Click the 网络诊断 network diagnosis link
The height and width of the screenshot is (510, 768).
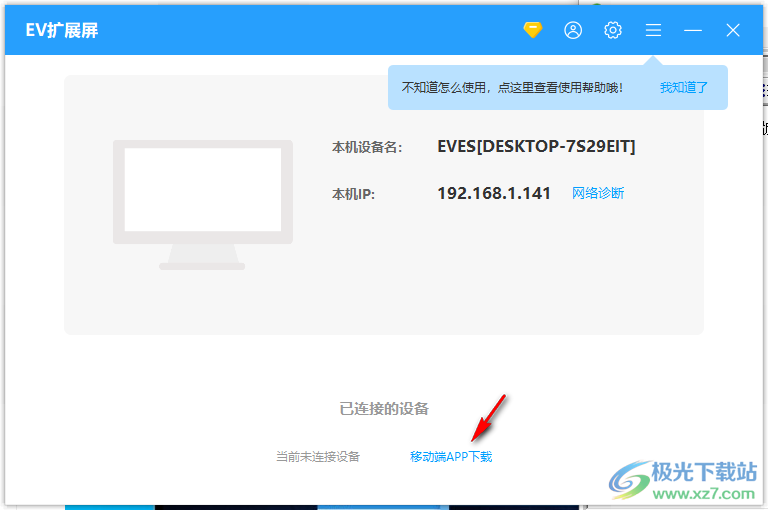click(598, 193)
